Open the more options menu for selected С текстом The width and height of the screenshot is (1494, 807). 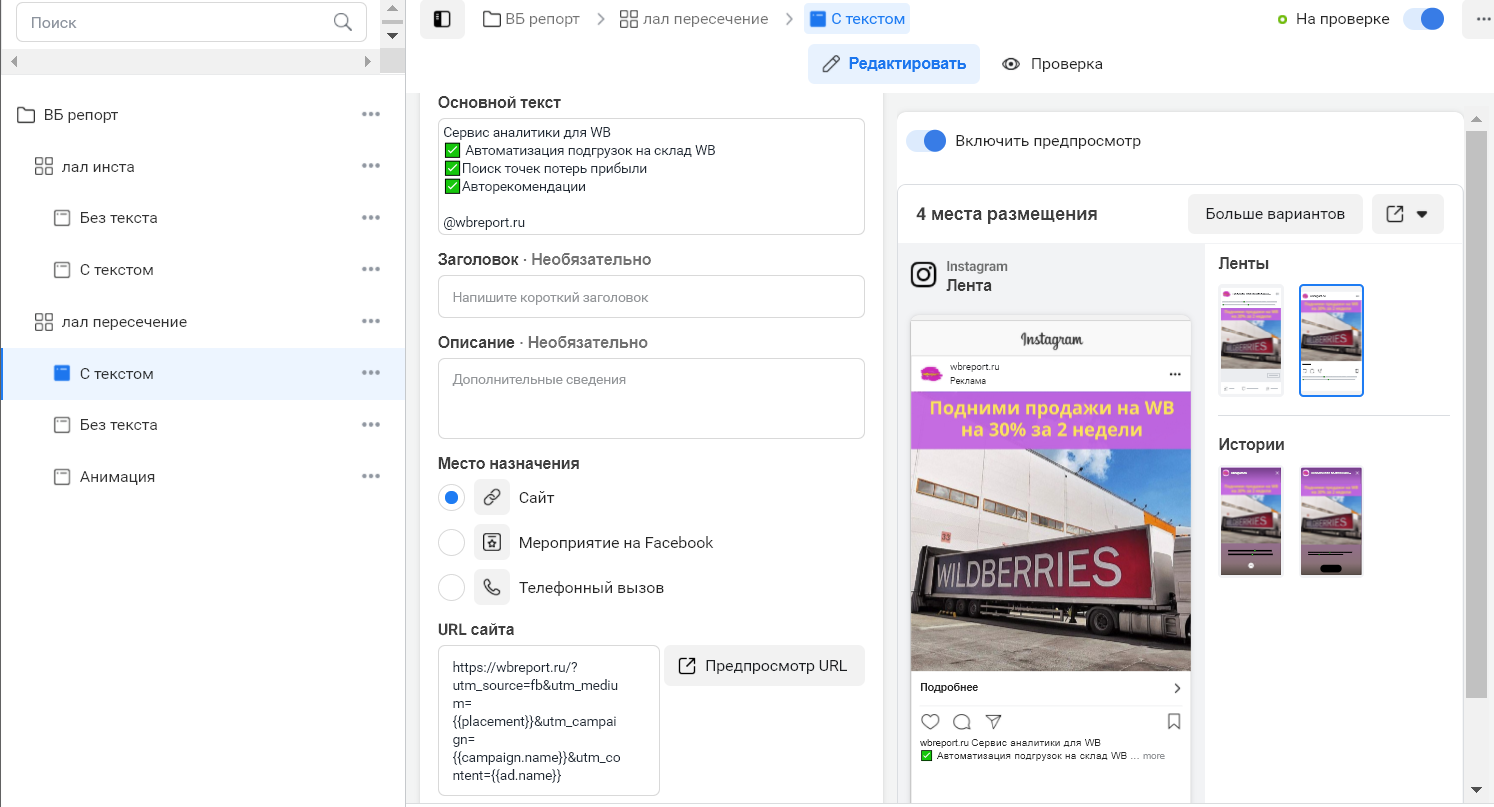point(371,373)
